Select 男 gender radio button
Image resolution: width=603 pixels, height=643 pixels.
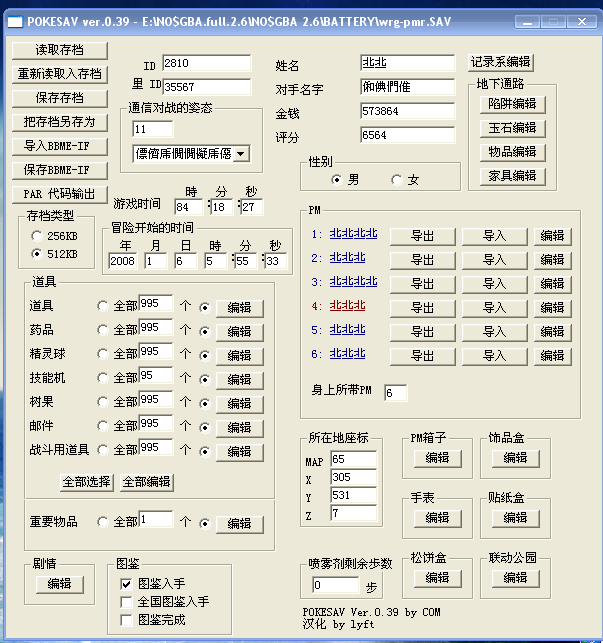click(x=336, y=180)
